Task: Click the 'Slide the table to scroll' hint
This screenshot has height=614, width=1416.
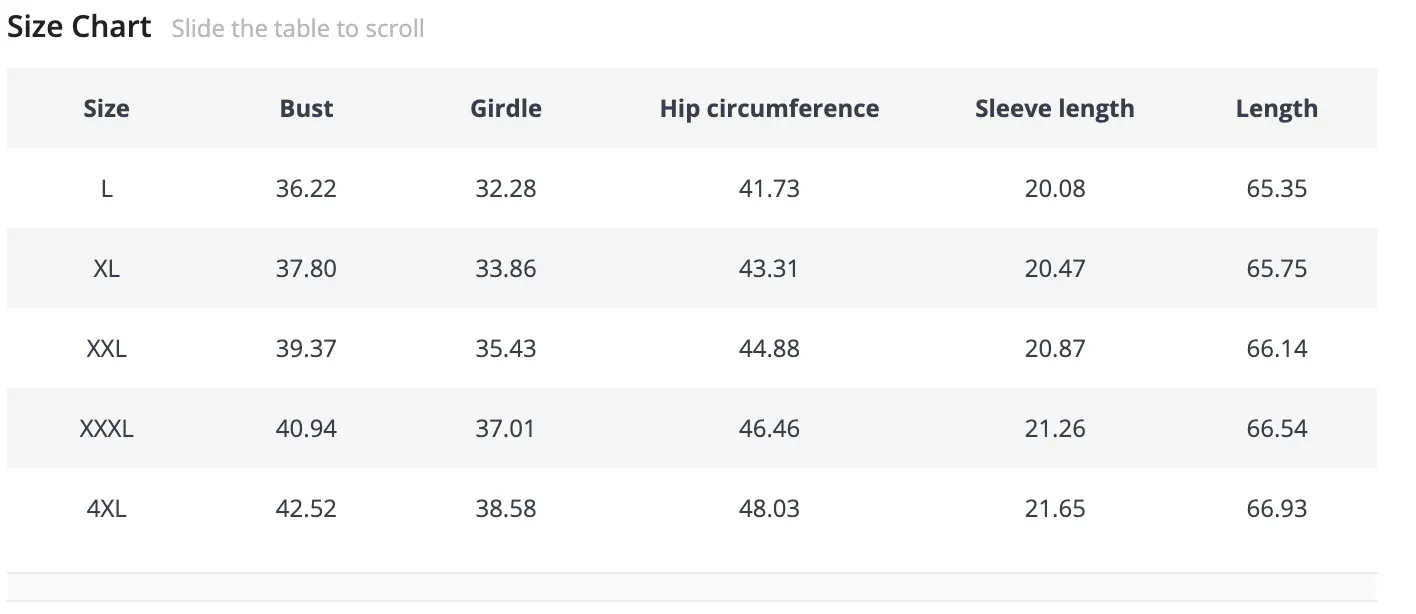Action: pyautogui.click(x=298, y=29)
